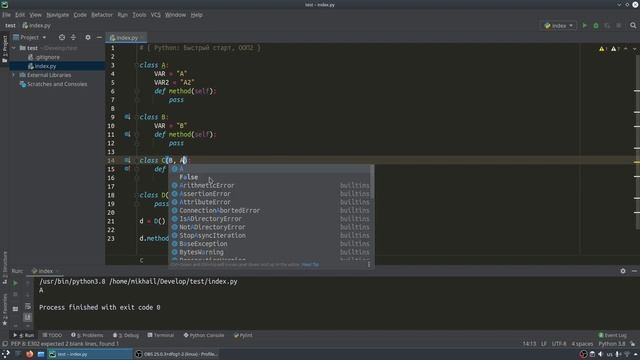Open the Window menu
The width and height of the screenshot is (640, 360).
175,15
